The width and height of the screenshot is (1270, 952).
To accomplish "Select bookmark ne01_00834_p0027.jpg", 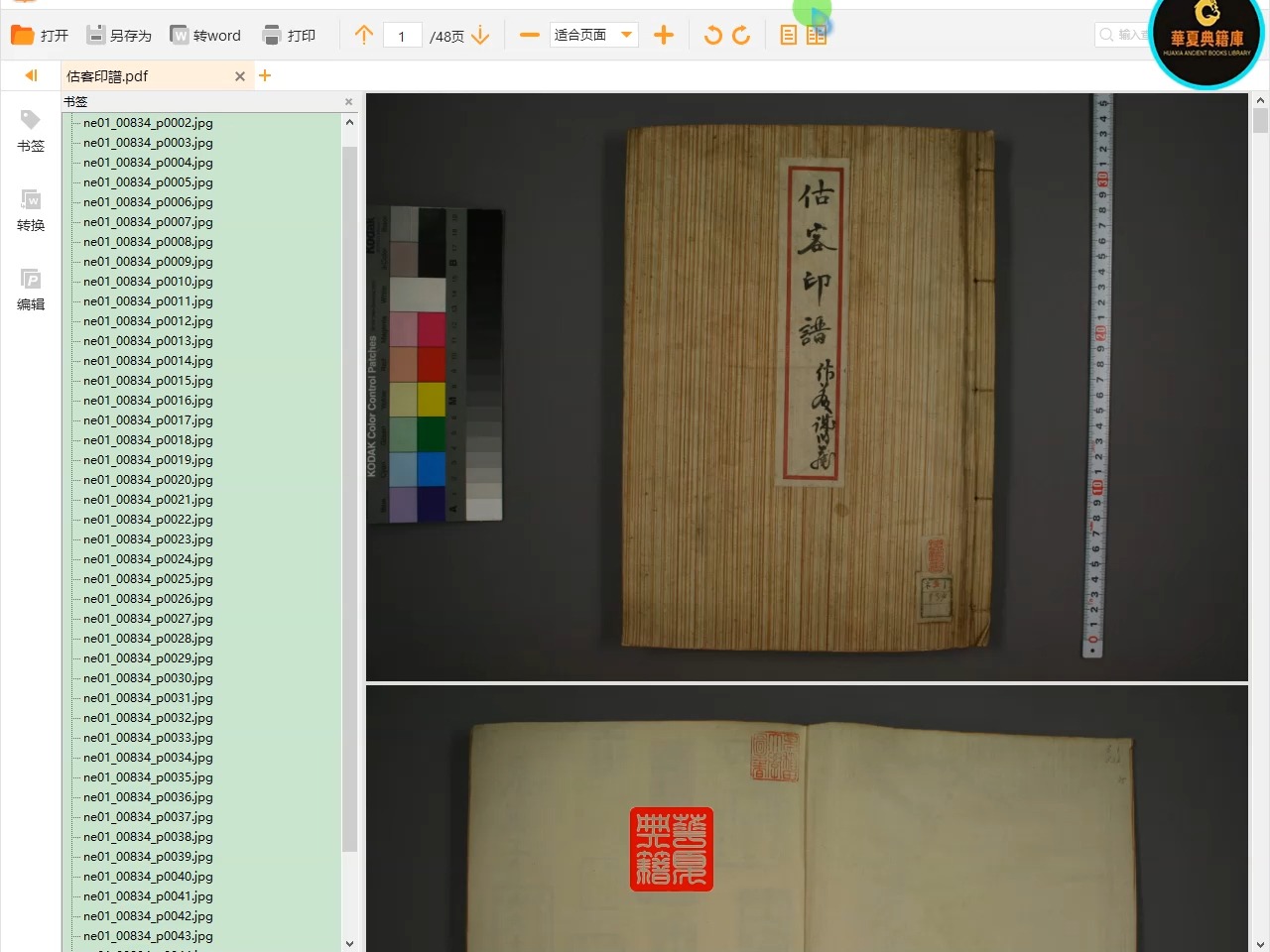I will pyautogui.click(x=148, y=619).
